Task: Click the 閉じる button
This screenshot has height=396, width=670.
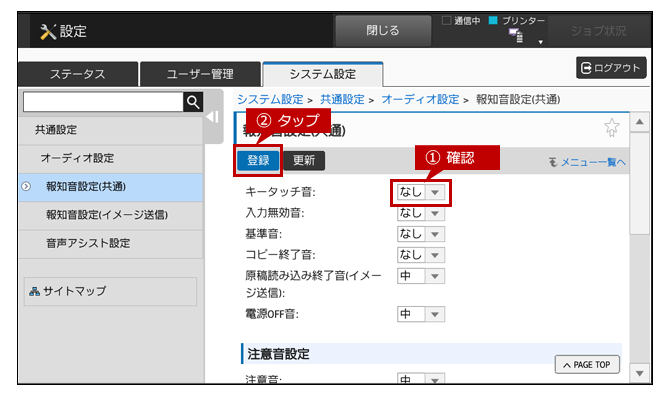Action: point(383,31)
